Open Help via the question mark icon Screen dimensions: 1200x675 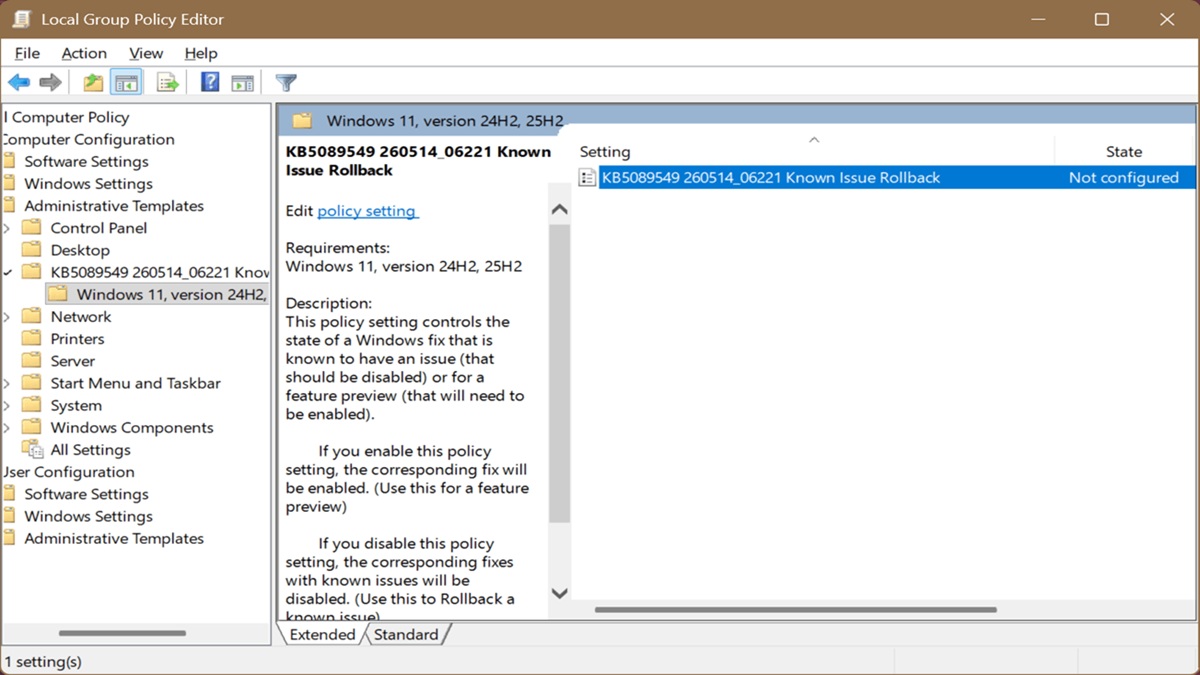click(210, 83)
